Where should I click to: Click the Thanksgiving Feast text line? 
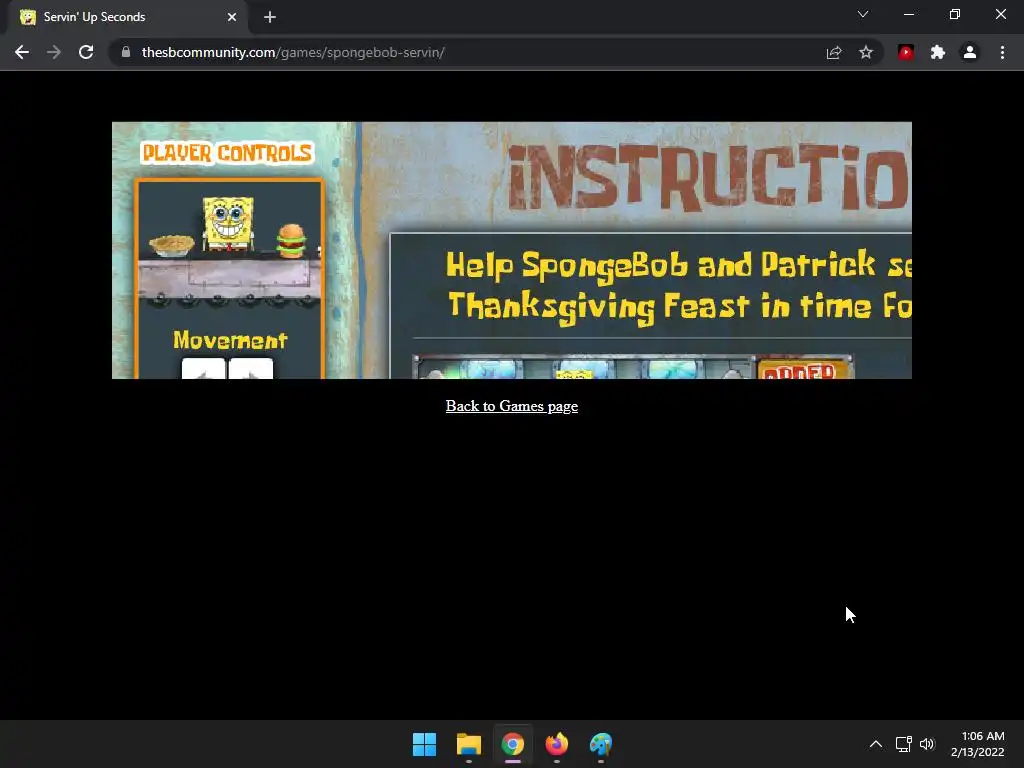click(x=679, y=306)
